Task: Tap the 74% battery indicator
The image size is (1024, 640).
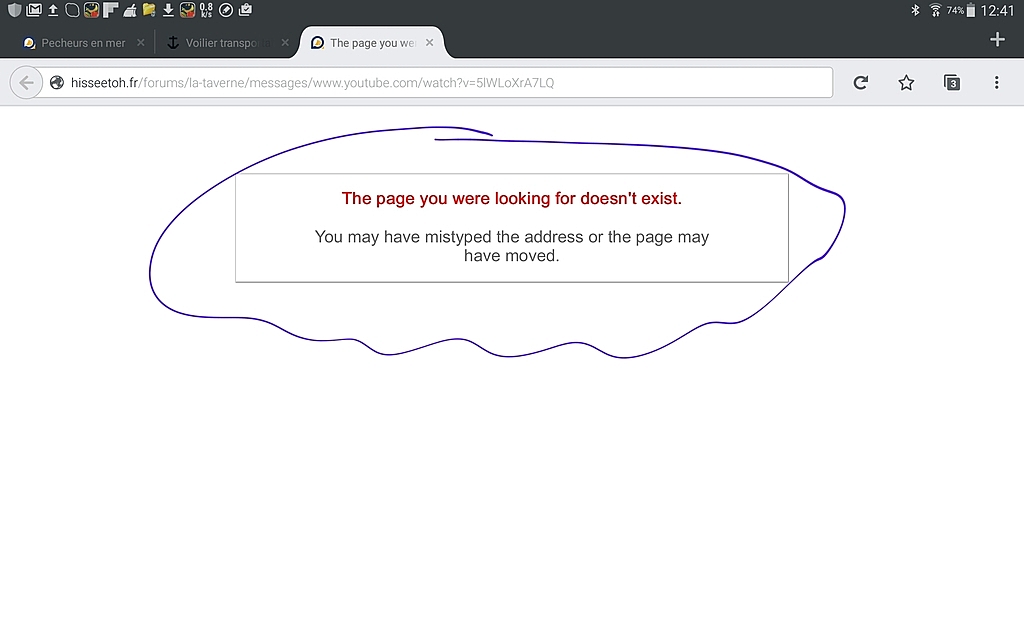Action: 961,10
